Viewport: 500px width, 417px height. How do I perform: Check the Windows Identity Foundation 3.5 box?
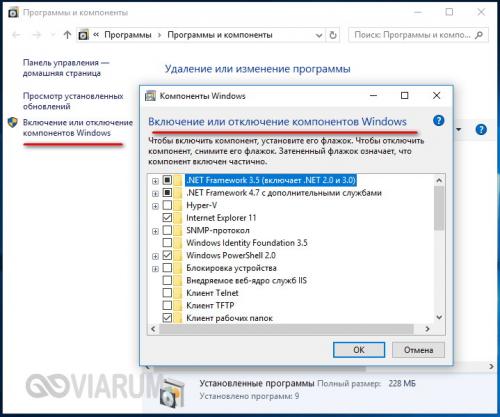pyautogui.click(x=167, y=243)
